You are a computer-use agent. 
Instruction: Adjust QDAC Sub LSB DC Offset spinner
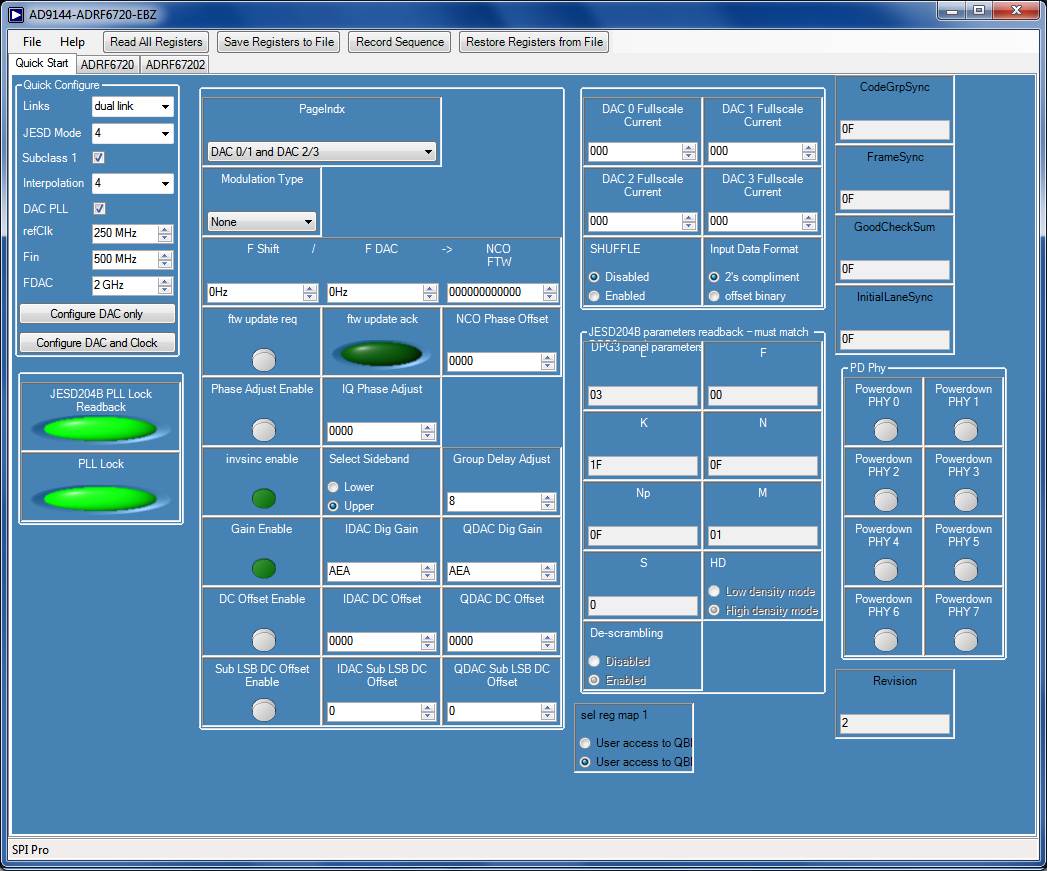(548, 712)
